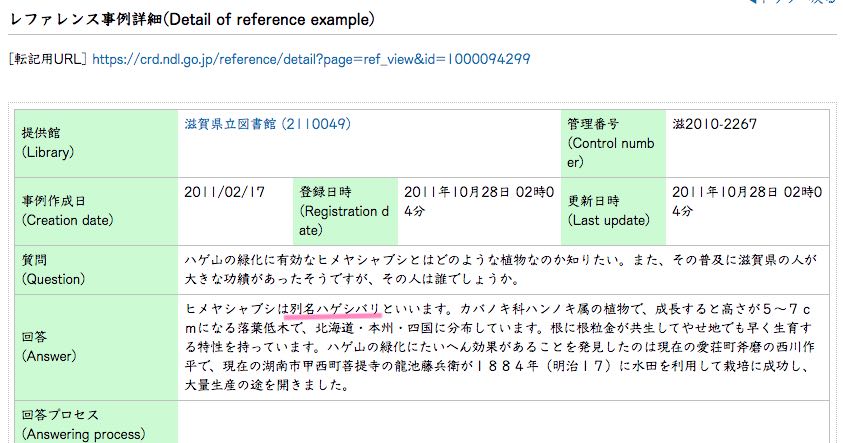Image resolution: width=843 pixels, height=443 pixels.
Task: Click the 回答 (Answer) label cell
Action: pos(96,347)
